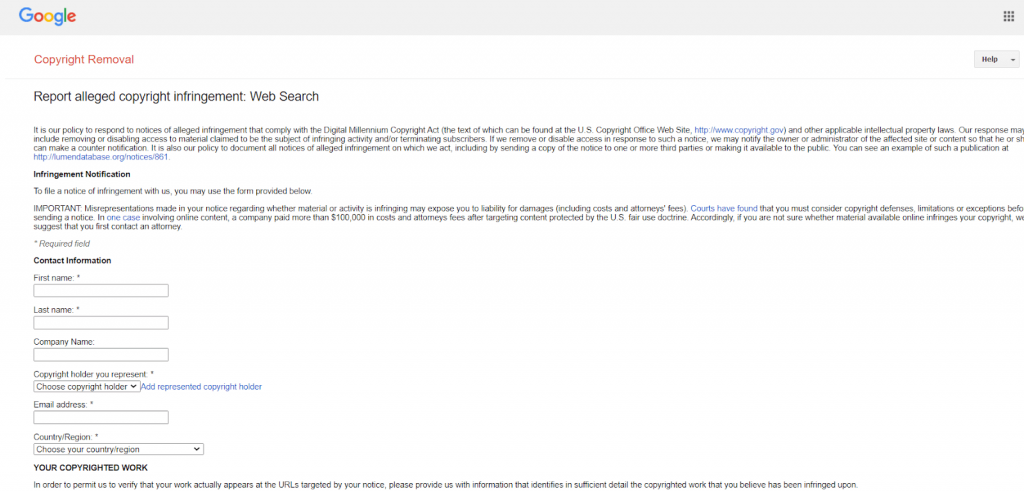1024x492 pixels.
Task: Click the '* Required field' note
Action: click(x=61, y=244)
